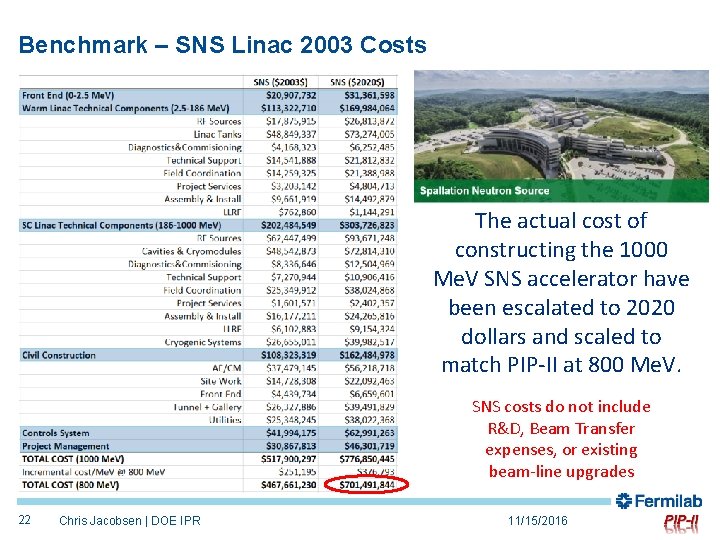Viewport: 720px width, 540px height.
Task: Select the value $1,144,291
Action: [371, 213]
